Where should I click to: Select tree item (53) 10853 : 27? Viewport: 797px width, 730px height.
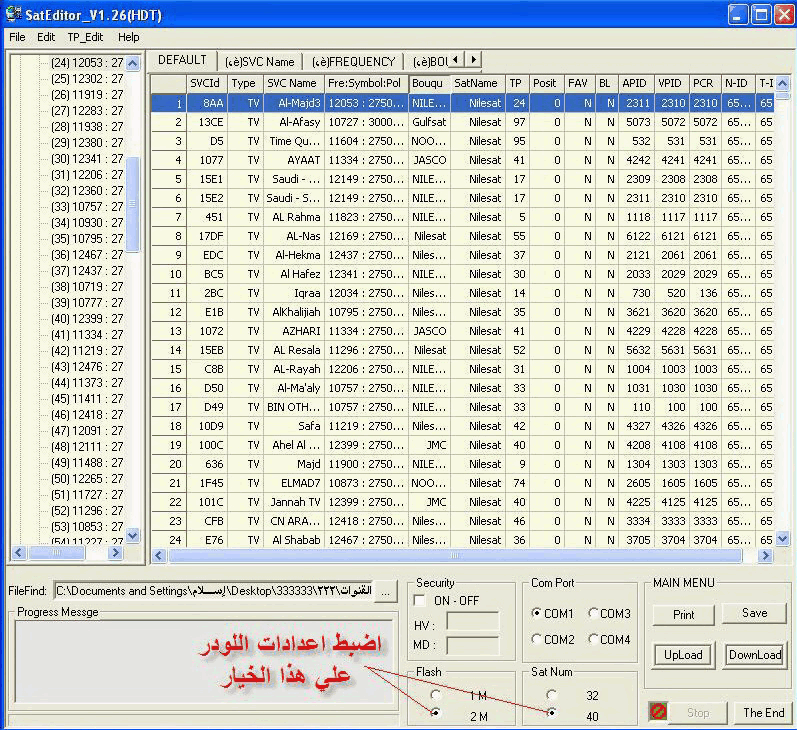[87, 527]
